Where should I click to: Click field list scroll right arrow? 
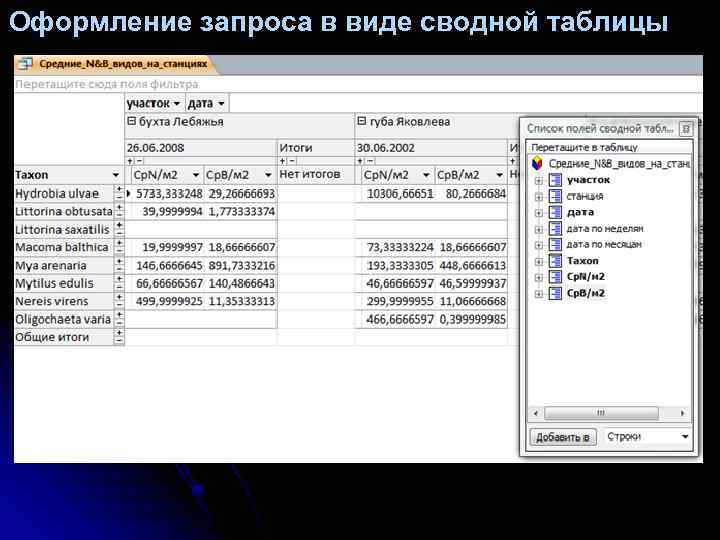click(682, 413)
